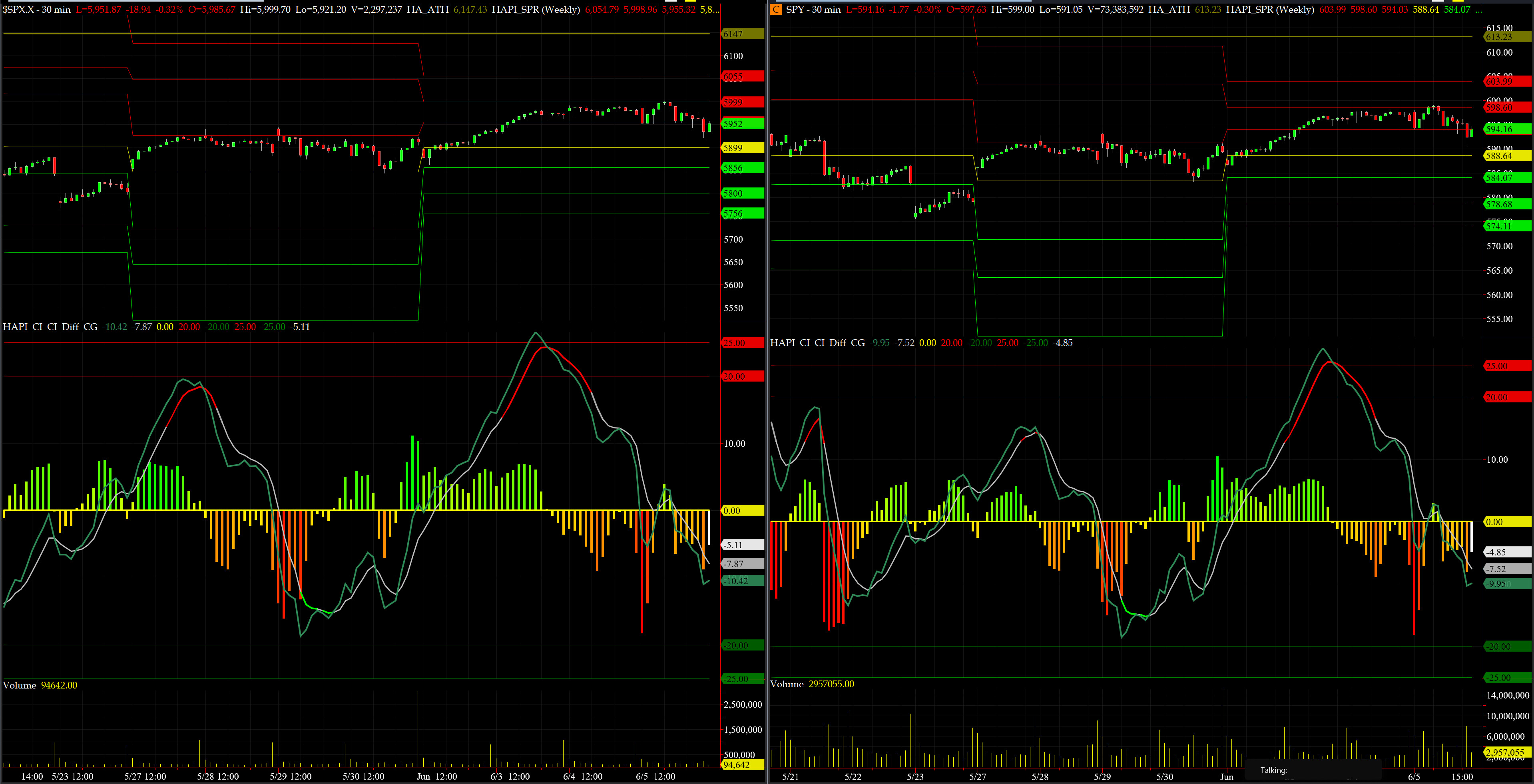This screenshot has height=784, width=1534.
Task: Select the yellow 5899 pivot price tag
Action: point(742,147)
